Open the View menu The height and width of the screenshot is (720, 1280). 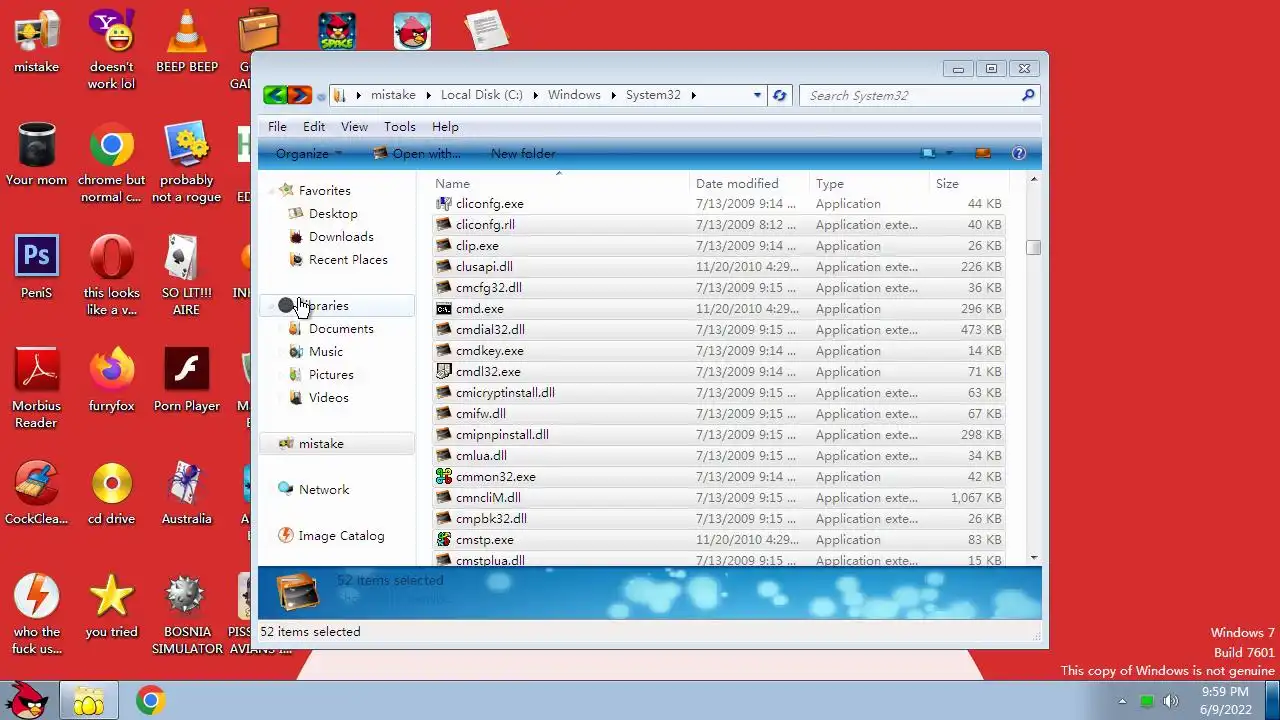click(x=354, y=127)
